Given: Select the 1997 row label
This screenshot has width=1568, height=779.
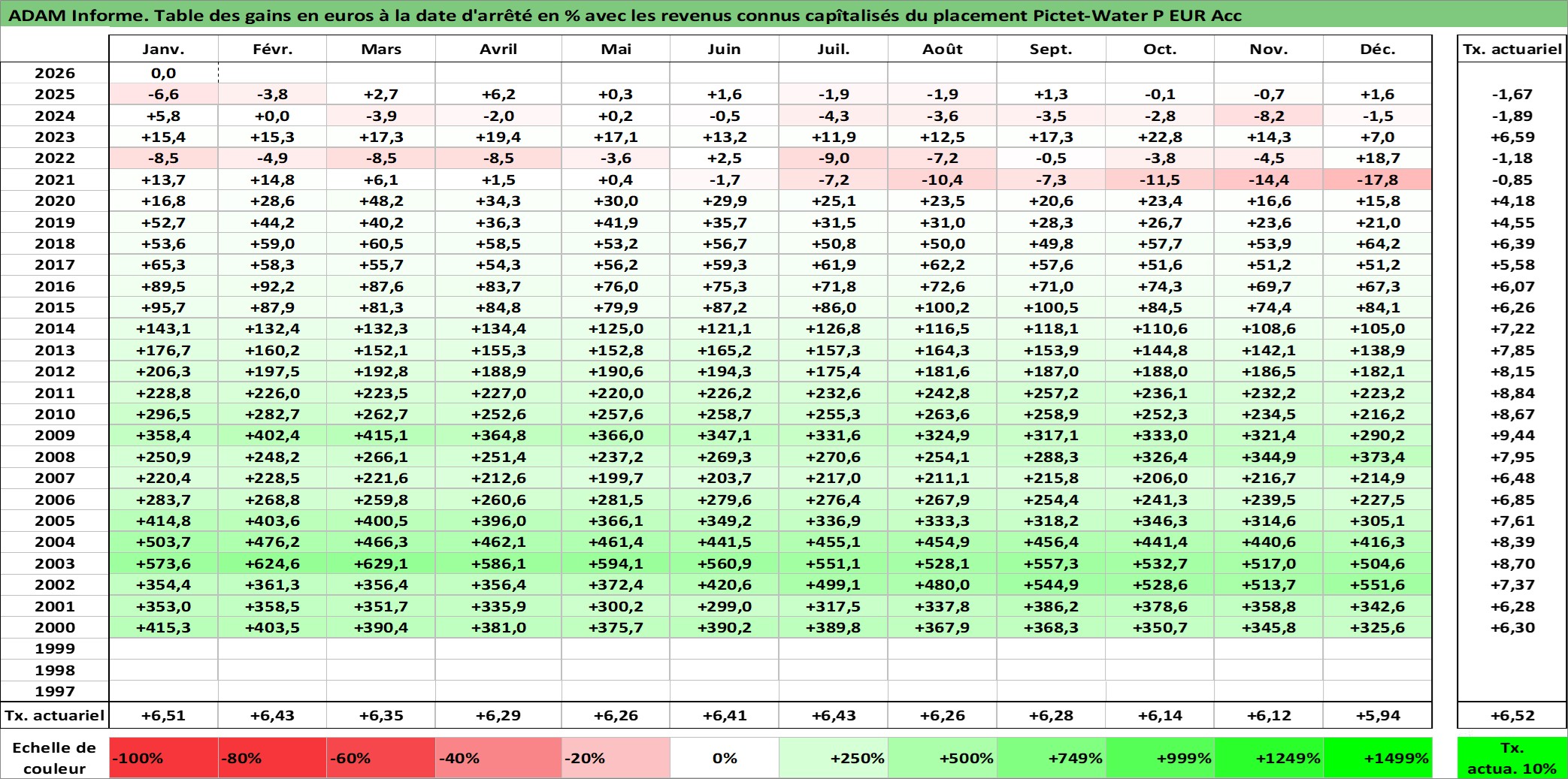Looking at the screenshot, I should 55,691.
